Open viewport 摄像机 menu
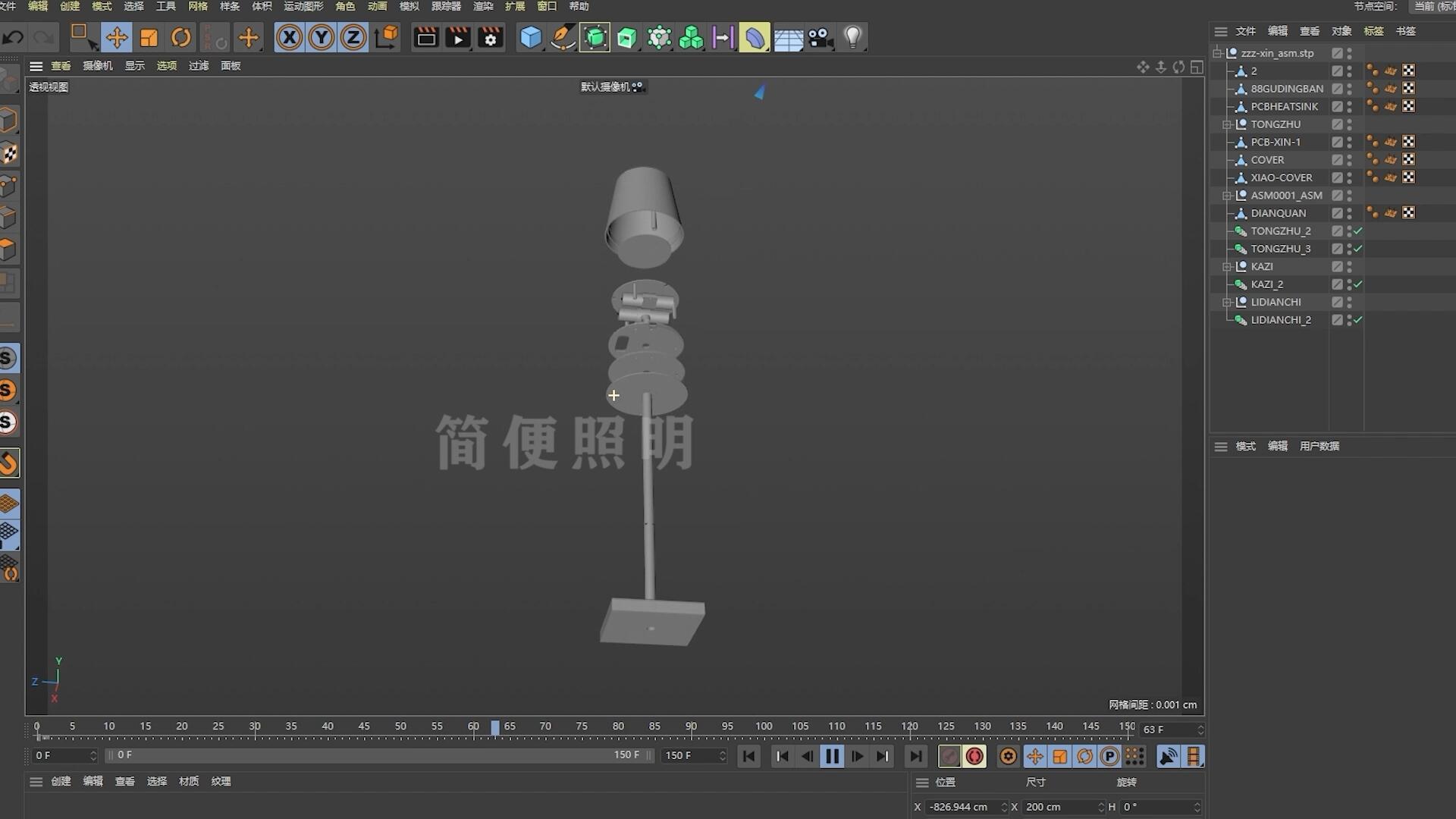Viewport: 1456px width, 819px height. click(x=97, y=66)
